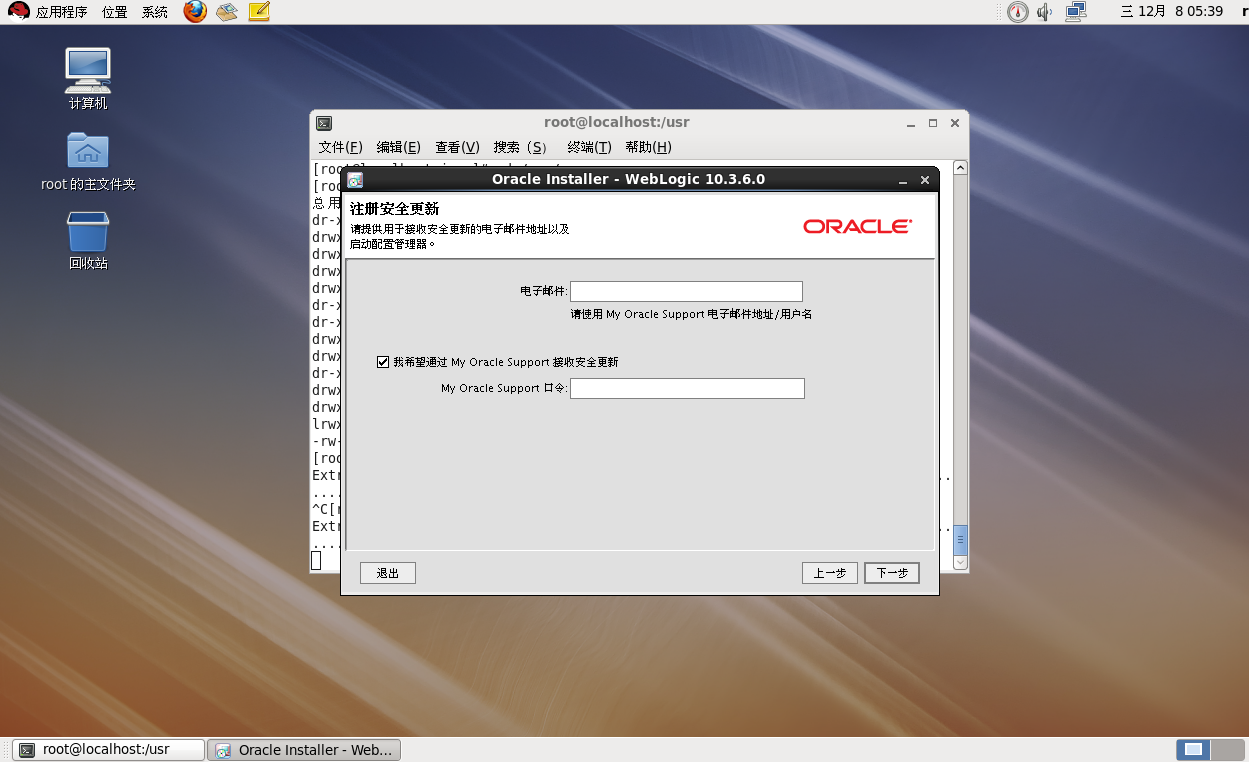Minimize the terminal window
This screenshot has height=762, width=1249.
(911, 123)
